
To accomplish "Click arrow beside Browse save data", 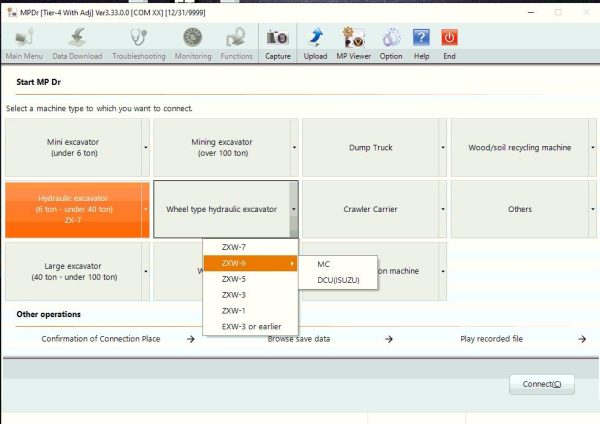I will (389, 339).
